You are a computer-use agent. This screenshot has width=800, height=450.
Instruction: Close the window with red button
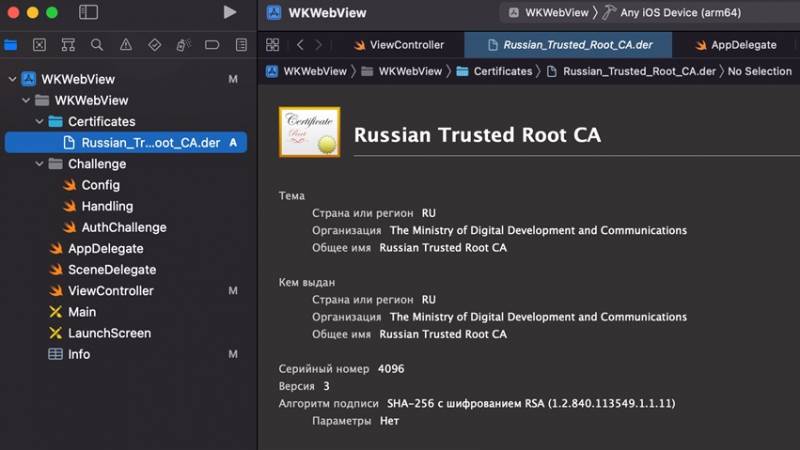[13, 12]
